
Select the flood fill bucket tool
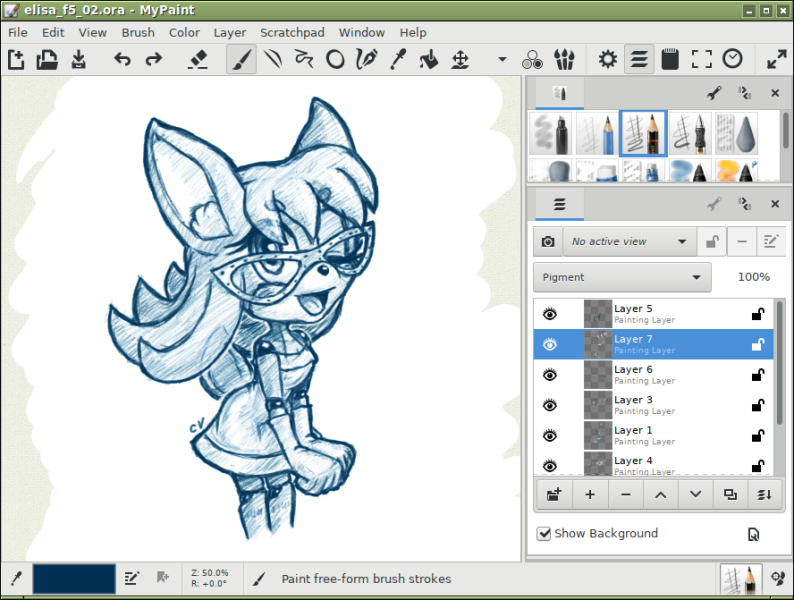pos(428,59)
